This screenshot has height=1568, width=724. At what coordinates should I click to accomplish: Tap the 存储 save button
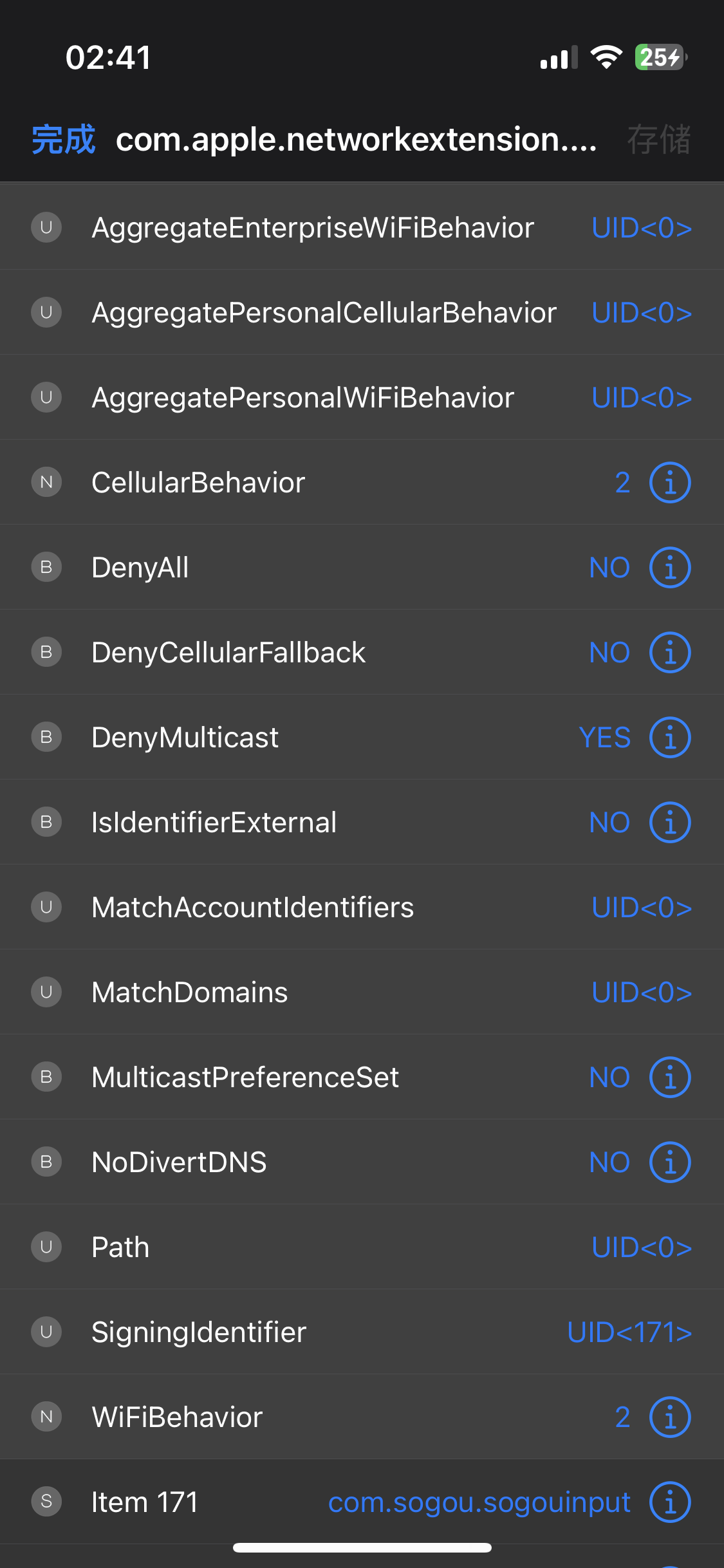[658, 140]
